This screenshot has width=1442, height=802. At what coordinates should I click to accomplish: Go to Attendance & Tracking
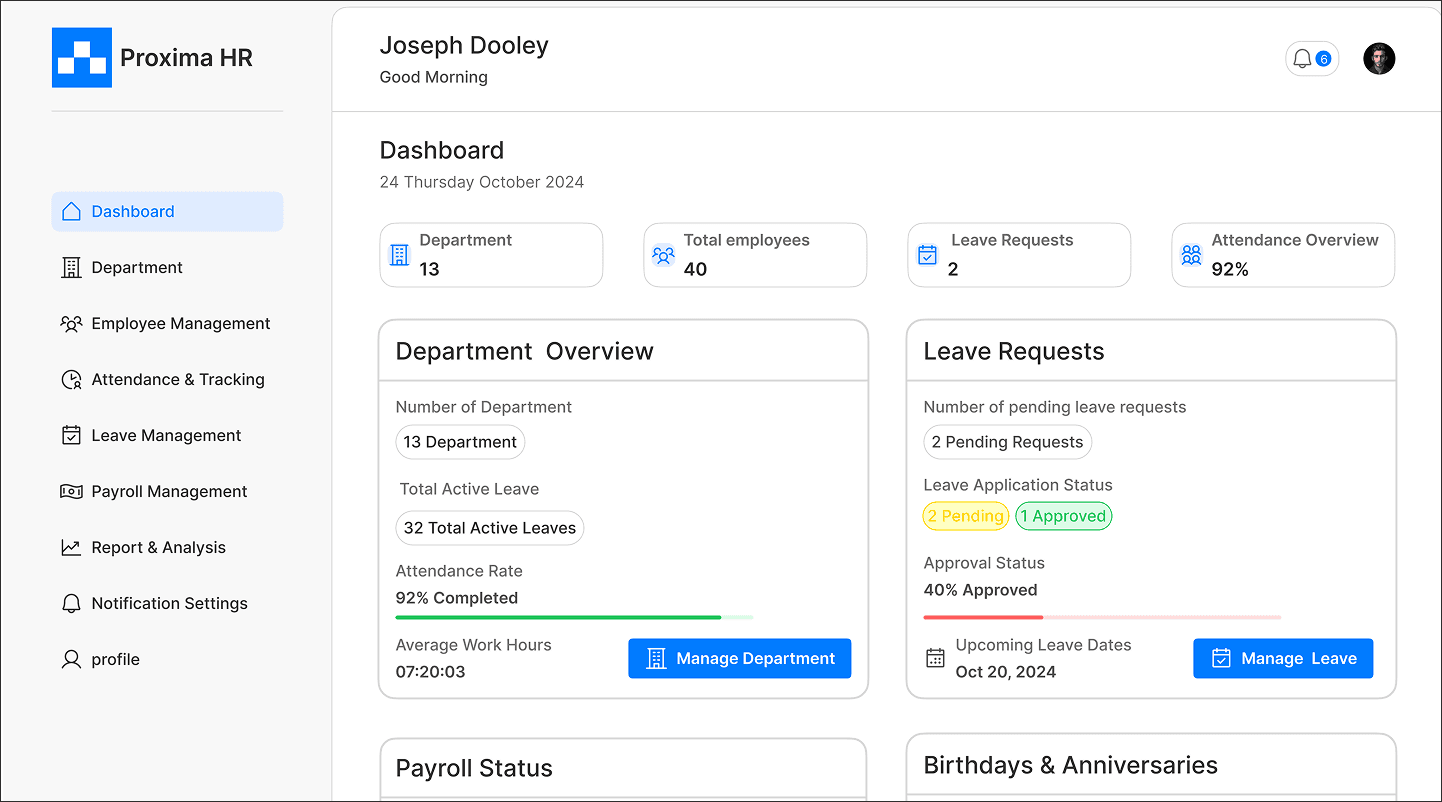167,379
